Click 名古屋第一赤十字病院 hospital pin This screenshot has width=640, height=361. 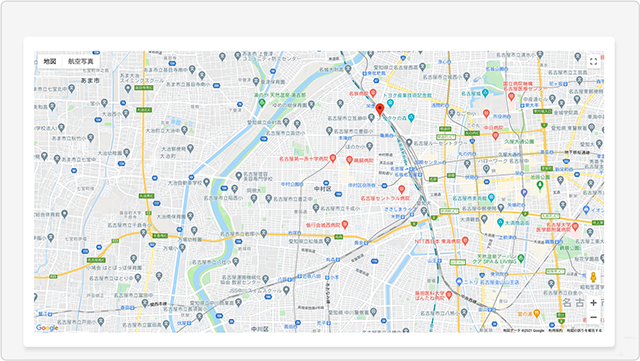click(333, 158)
